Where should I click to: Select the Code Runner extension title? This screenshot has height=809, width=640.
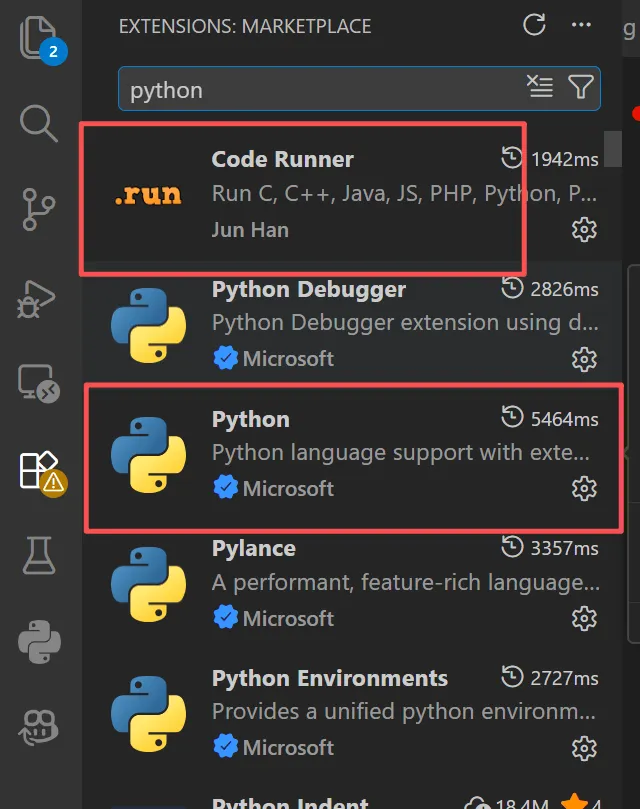point(282,159)
